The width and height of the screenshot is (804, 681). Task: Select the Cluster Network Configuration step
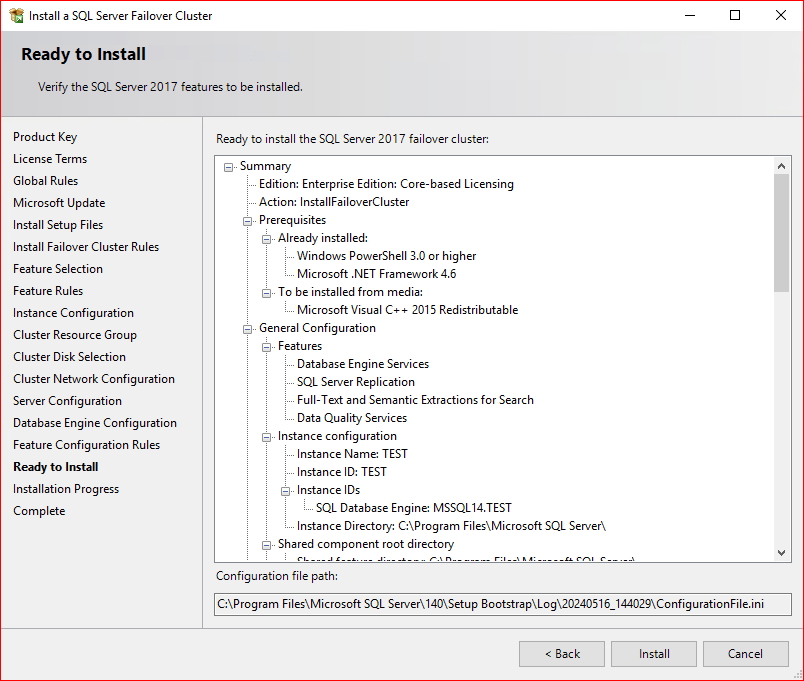[94, 379]
